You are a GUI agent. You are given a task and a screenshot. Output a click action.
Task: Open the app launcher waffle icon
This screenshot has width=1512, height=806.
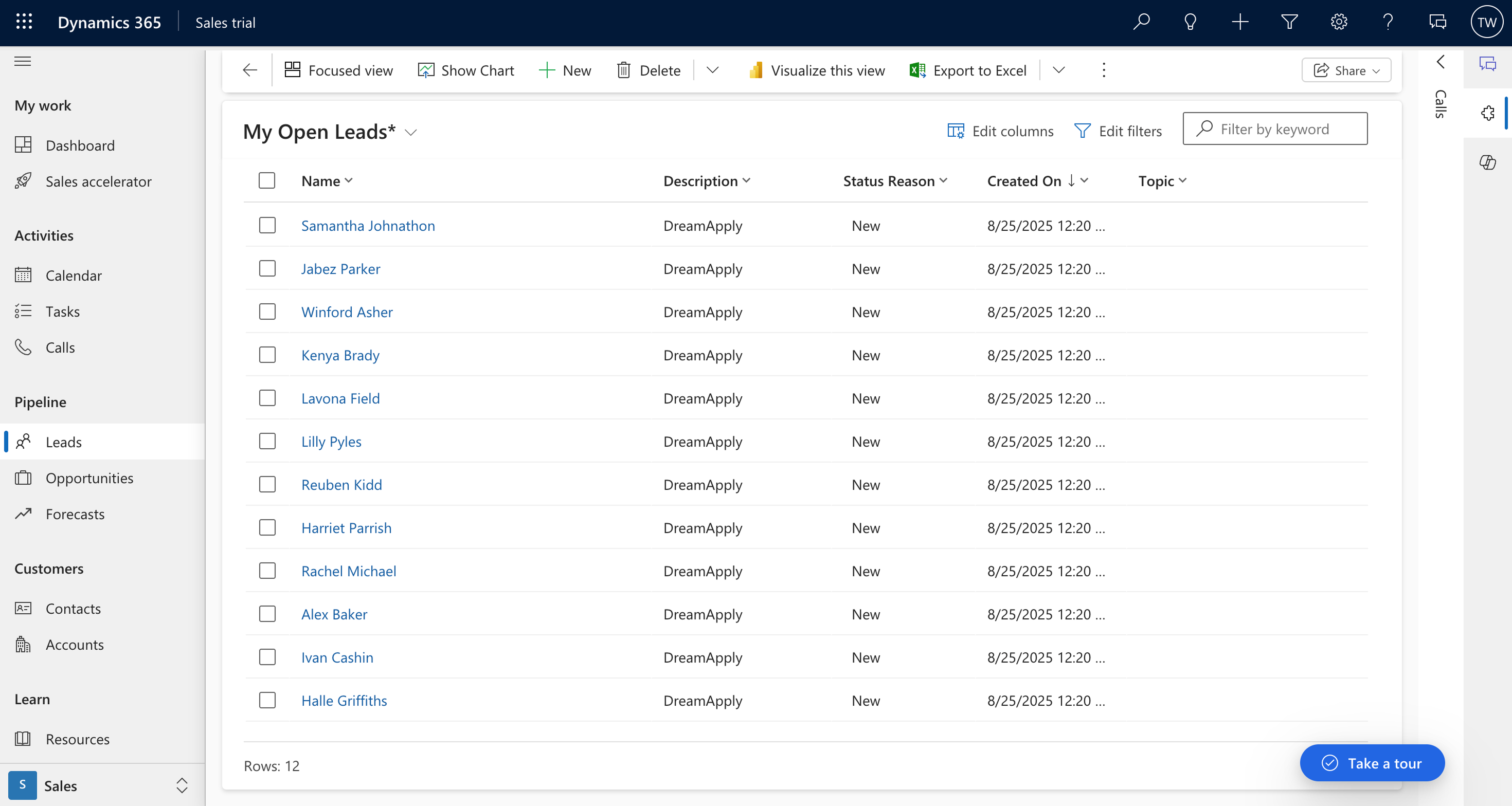click(24, 22)
